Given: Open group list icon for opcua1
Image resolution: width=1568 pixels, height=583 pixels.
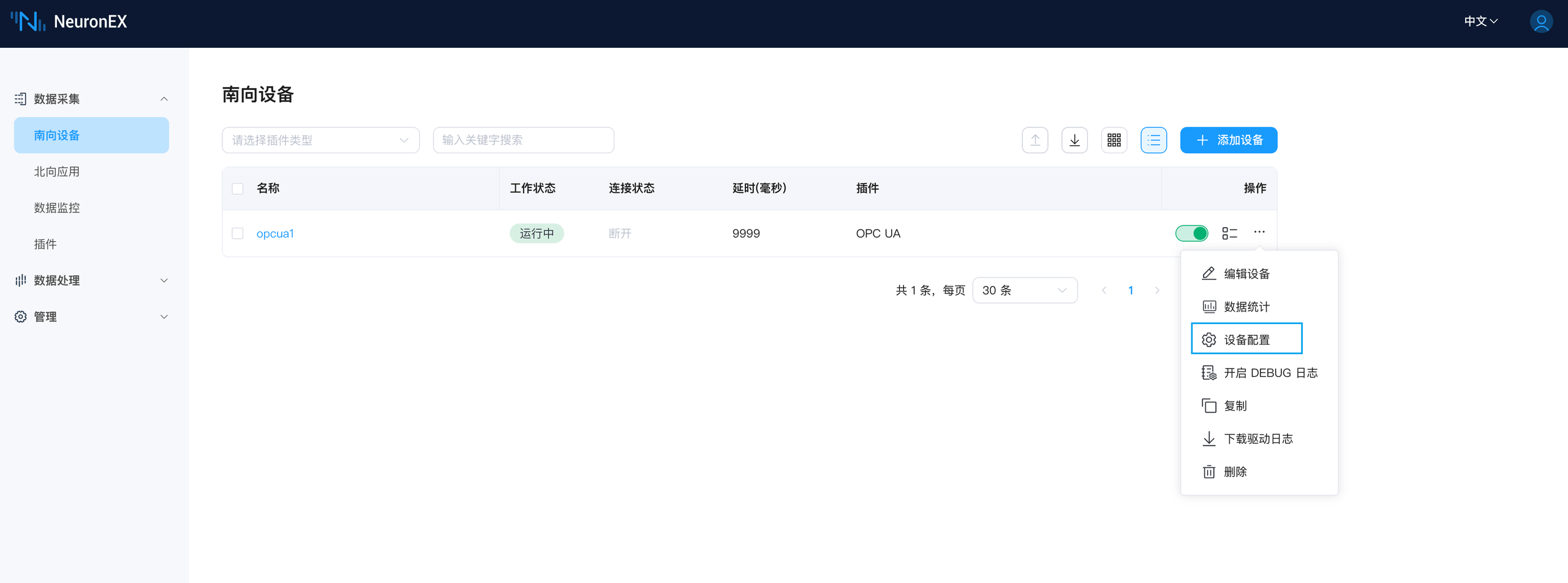Looking at the screenshot, I should click(1229, 233).
